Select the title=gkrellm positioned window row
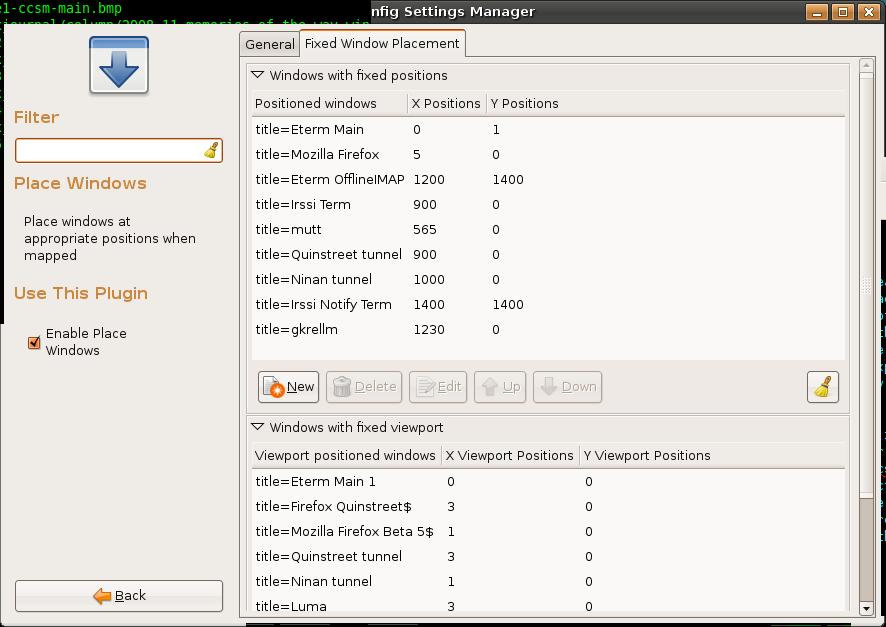 (x=296, y=330)
